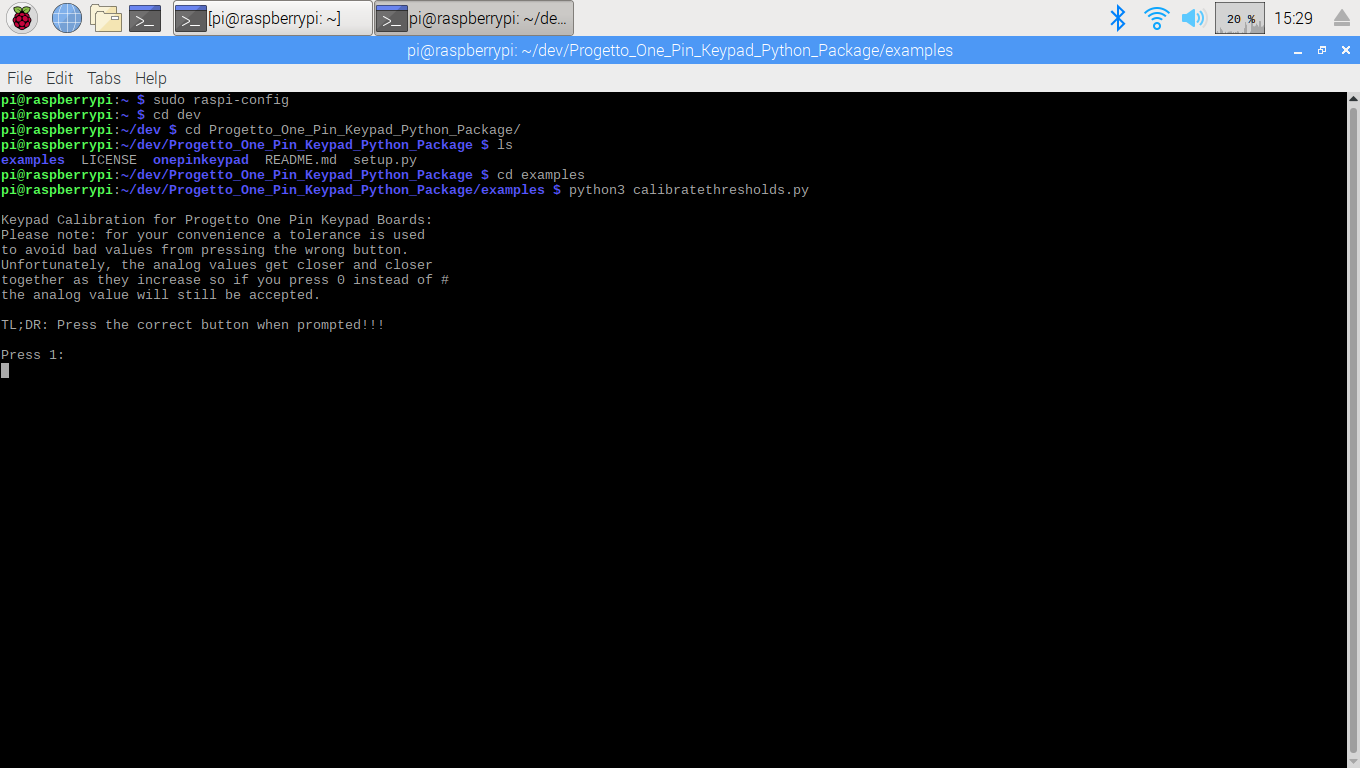The image size is (1360, 768).
Task: Click the terminal window title bar
Action: [x=680, y=50]
